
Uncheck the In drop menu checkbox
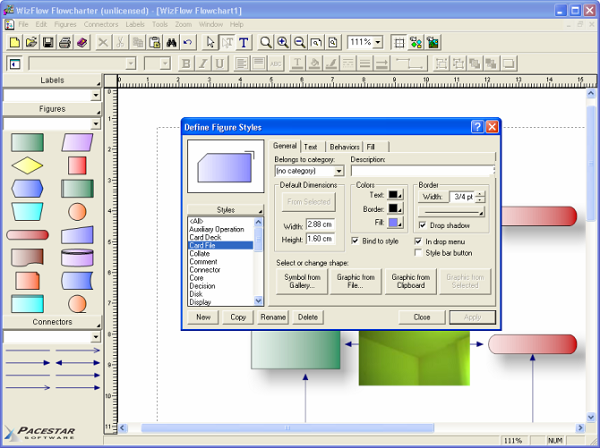point(418,241)
